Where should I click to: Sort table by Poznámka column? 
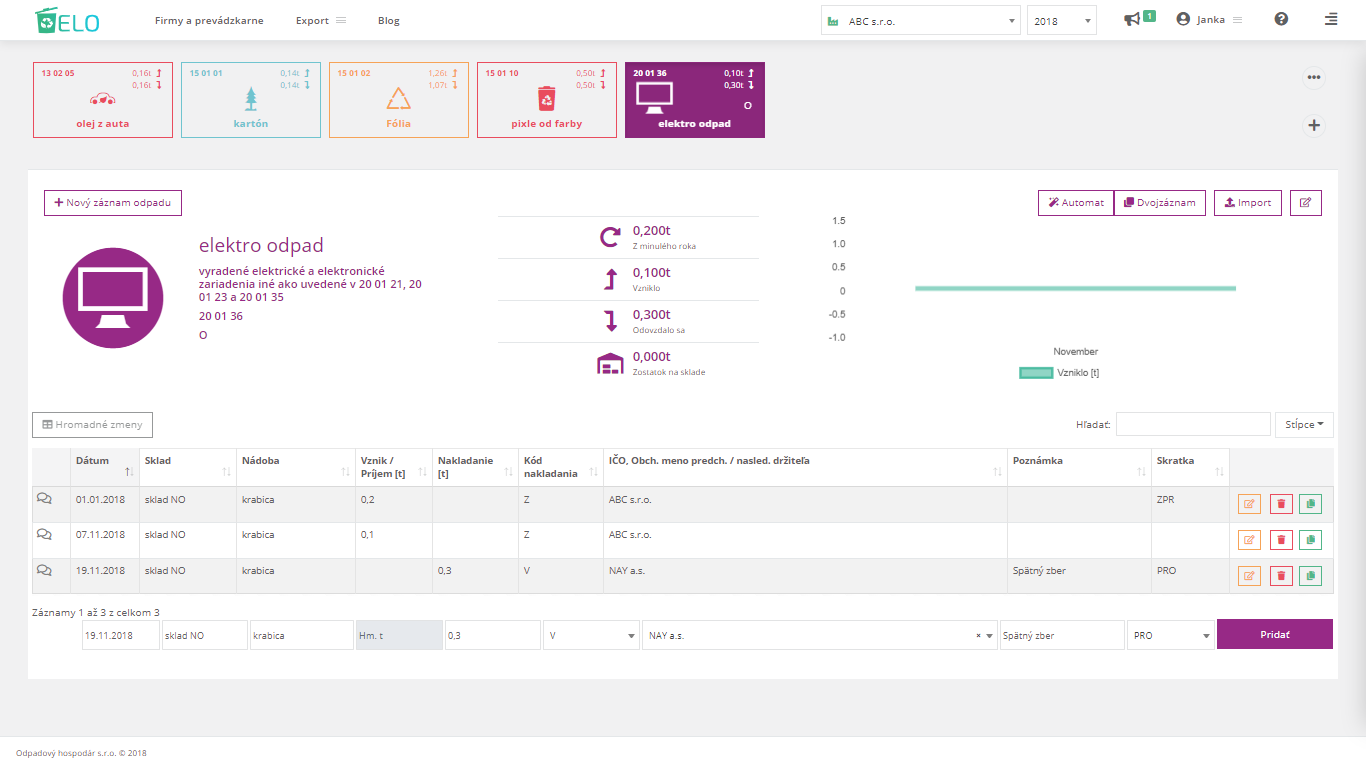coord(1079,466)
